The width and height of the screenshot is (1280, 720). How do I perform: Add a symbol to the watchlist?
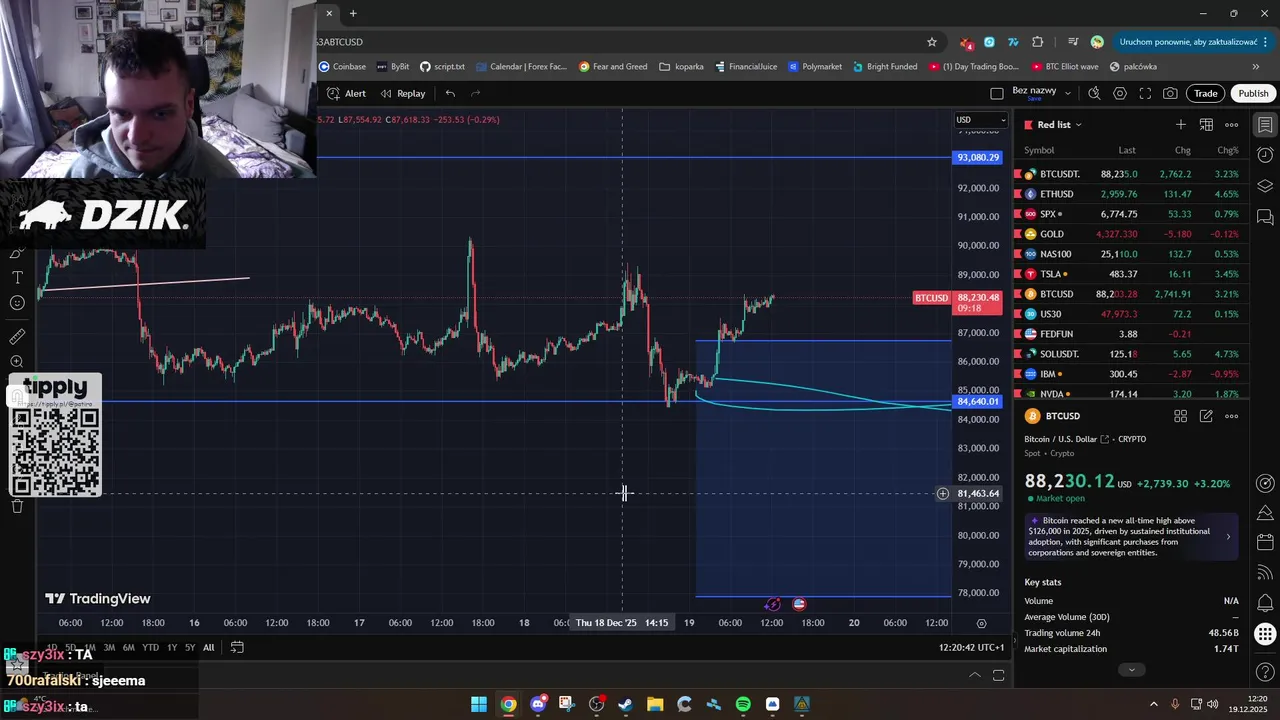pos(1181,124)
